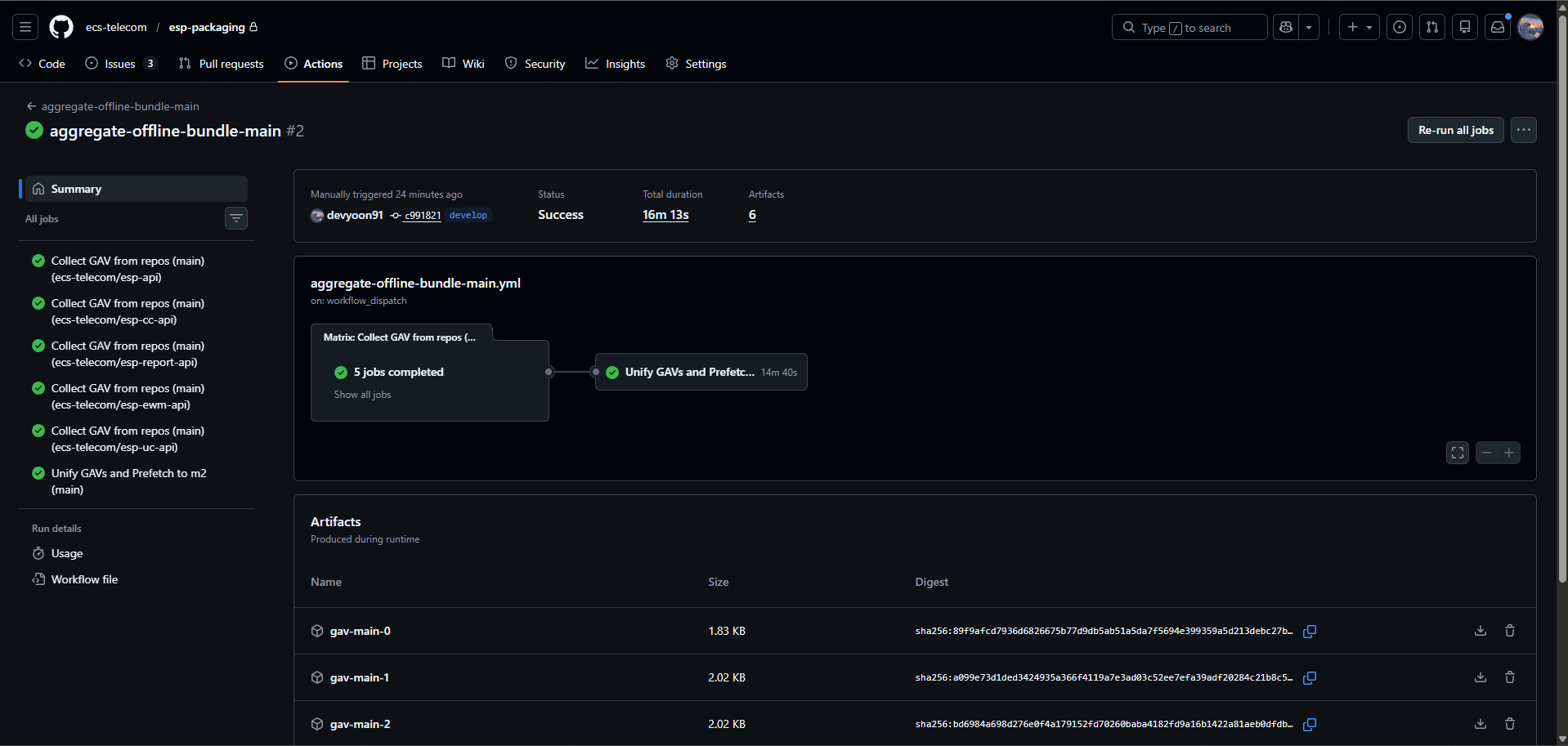Delete the gav-main-2 artifact
The image size is (1568, 746).
[1510, 724]
